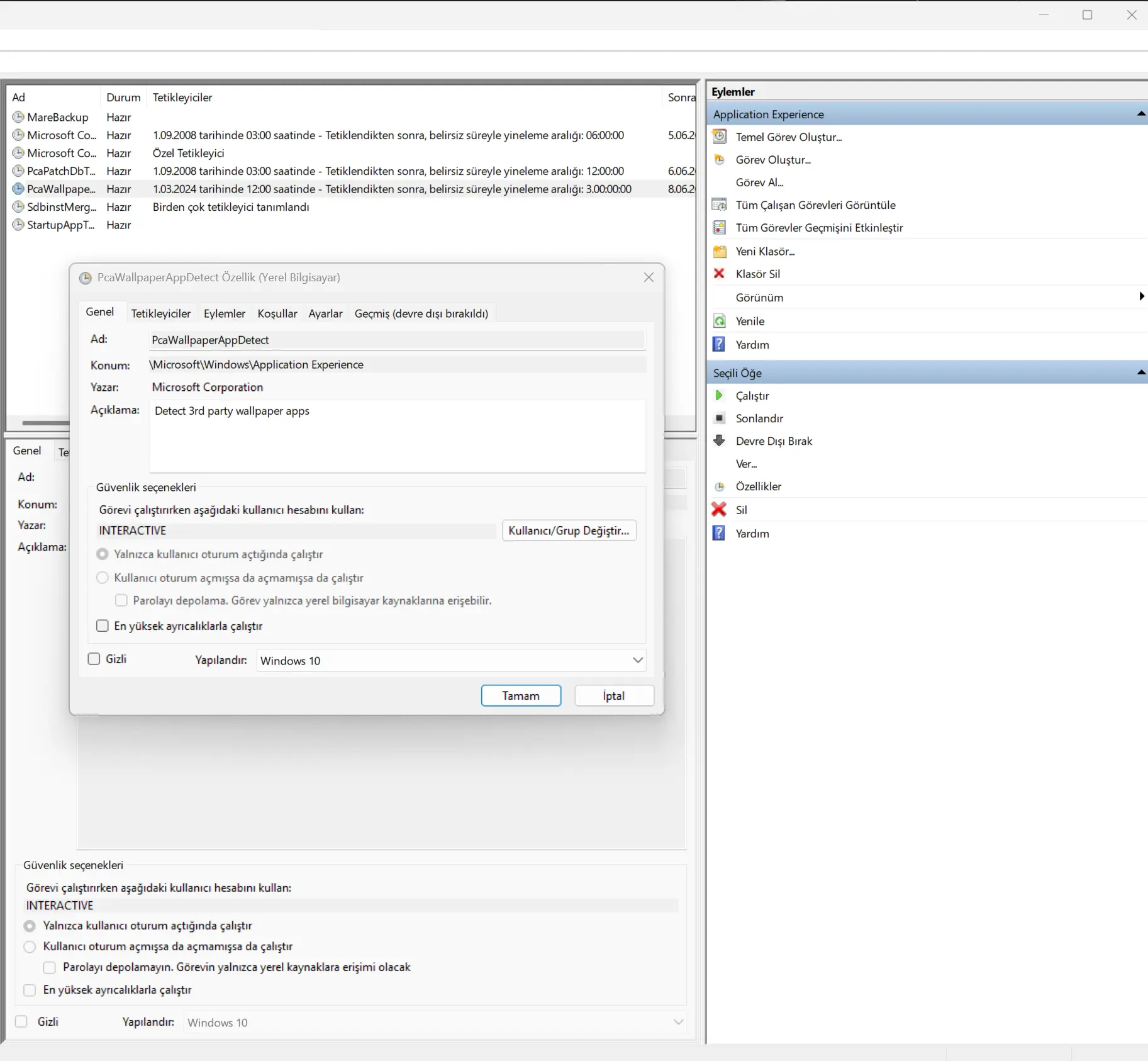
Task: Click the StartupAppT task clock icon
Action: click(x=18, y=225)
